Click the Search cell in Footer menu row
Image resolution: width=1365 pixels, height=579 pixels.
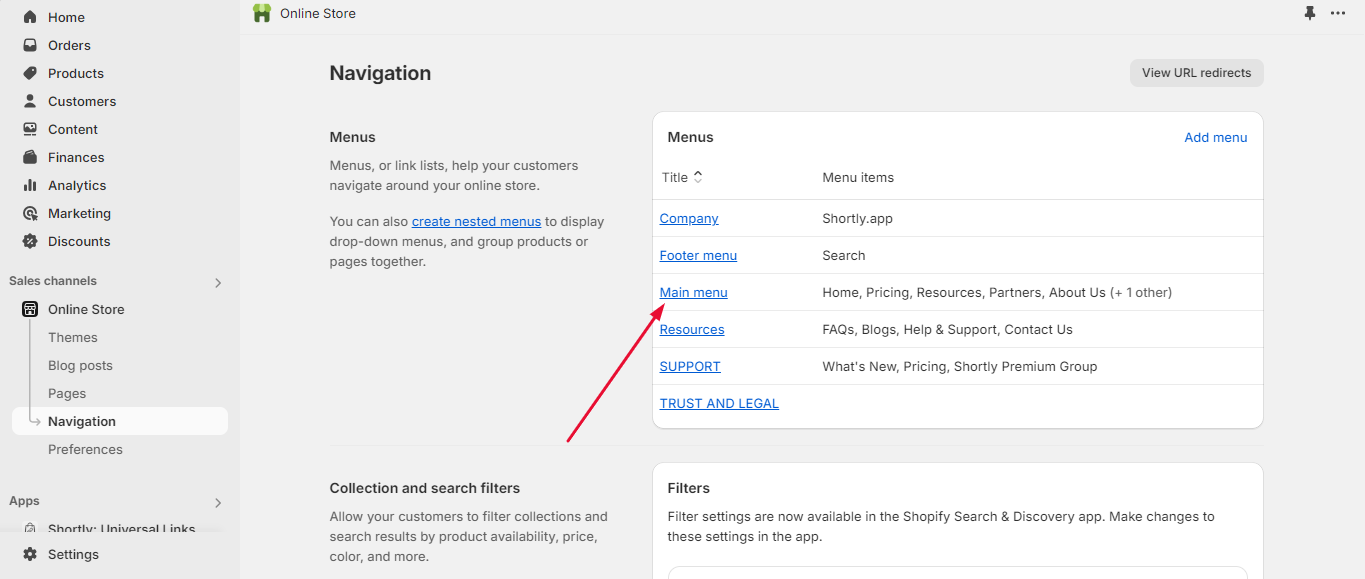click(844, 255)
